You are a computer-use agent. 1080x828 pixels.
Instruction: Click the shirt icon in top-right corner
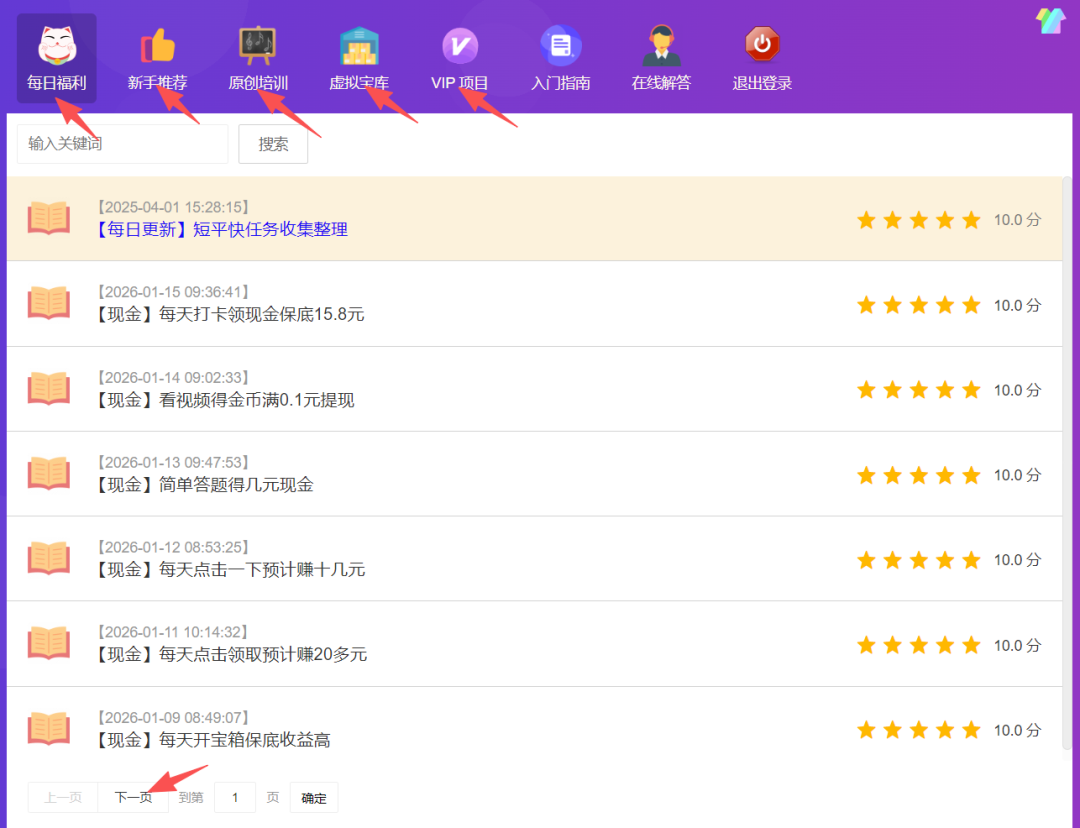coord(1050,21)
